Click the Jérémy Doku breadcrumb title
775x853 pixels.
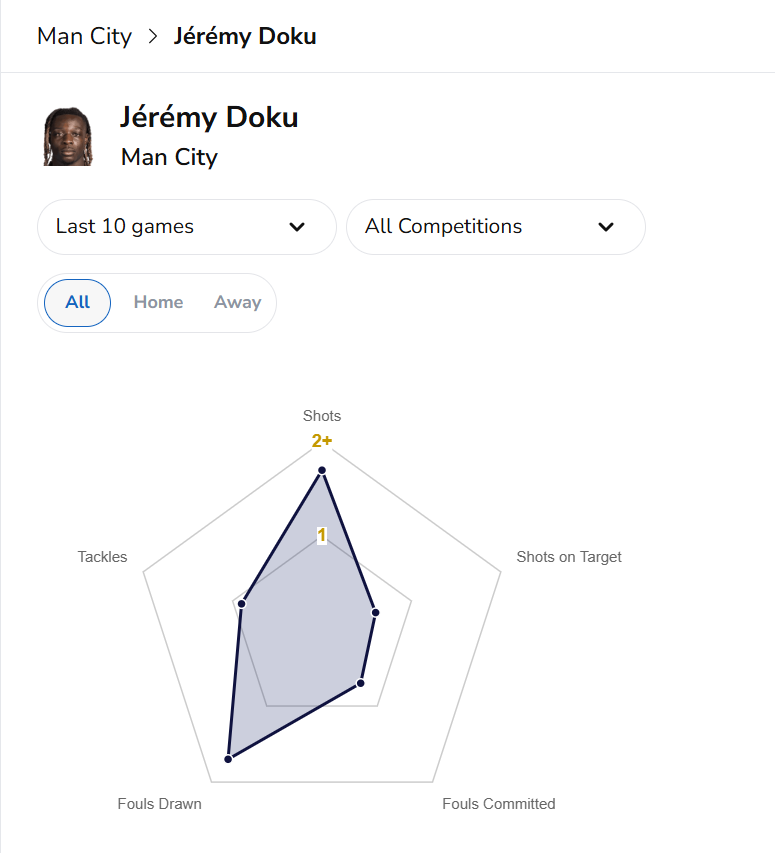(245, 37)
